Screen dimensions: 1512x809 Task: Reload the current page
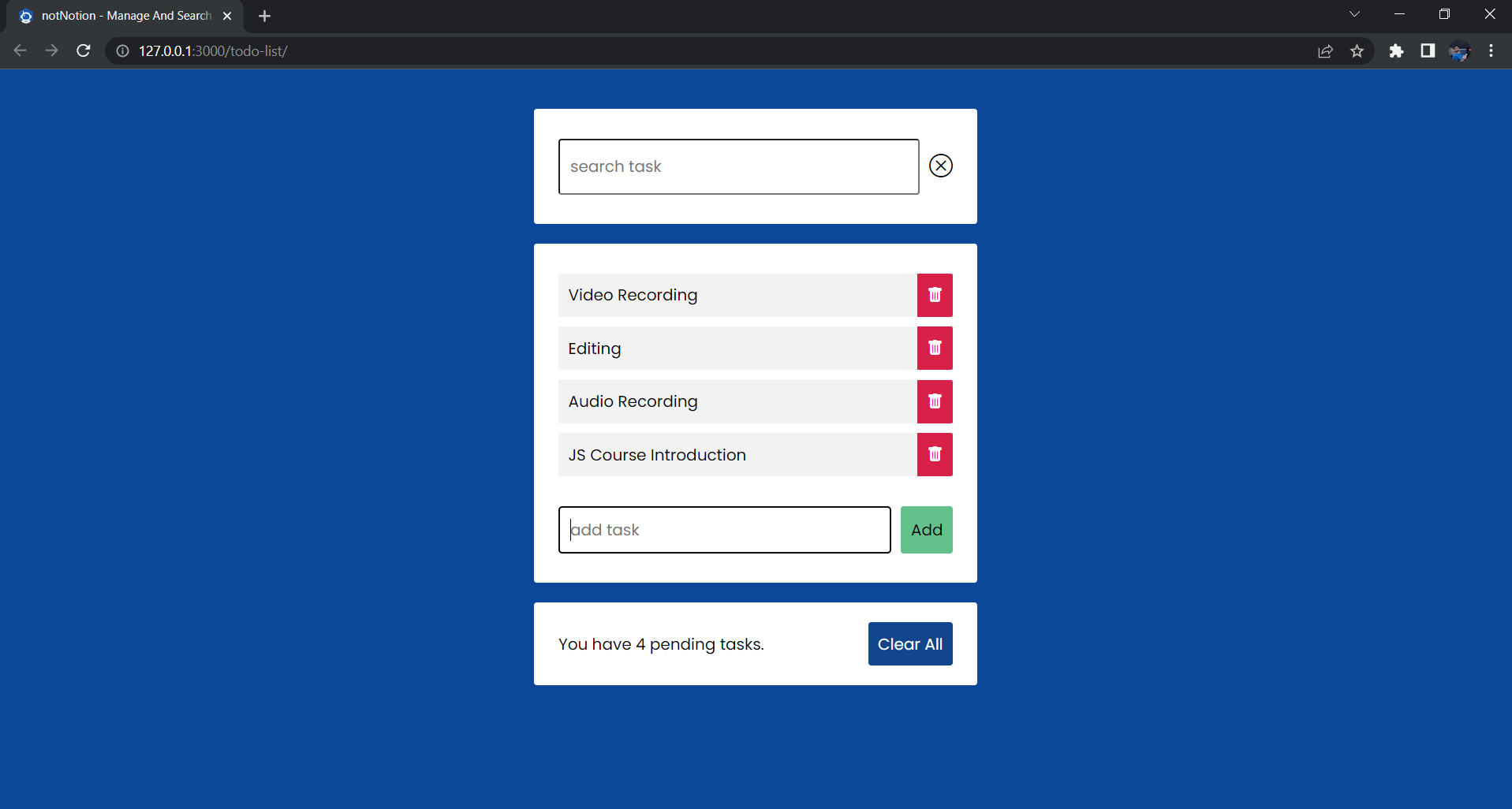click(x=84, y=50)
